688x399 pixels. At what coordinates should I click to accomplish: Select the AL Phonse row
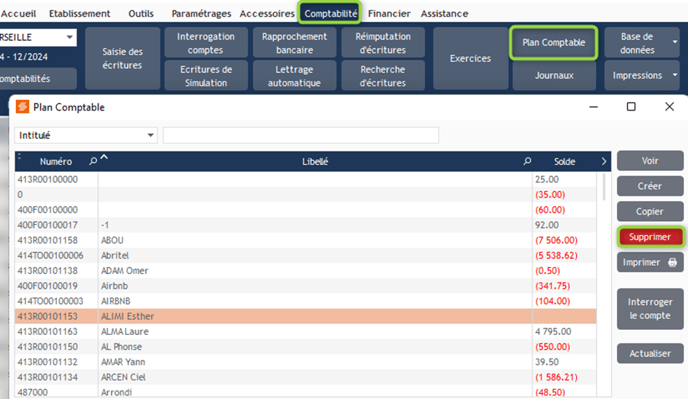coord(305,347)
